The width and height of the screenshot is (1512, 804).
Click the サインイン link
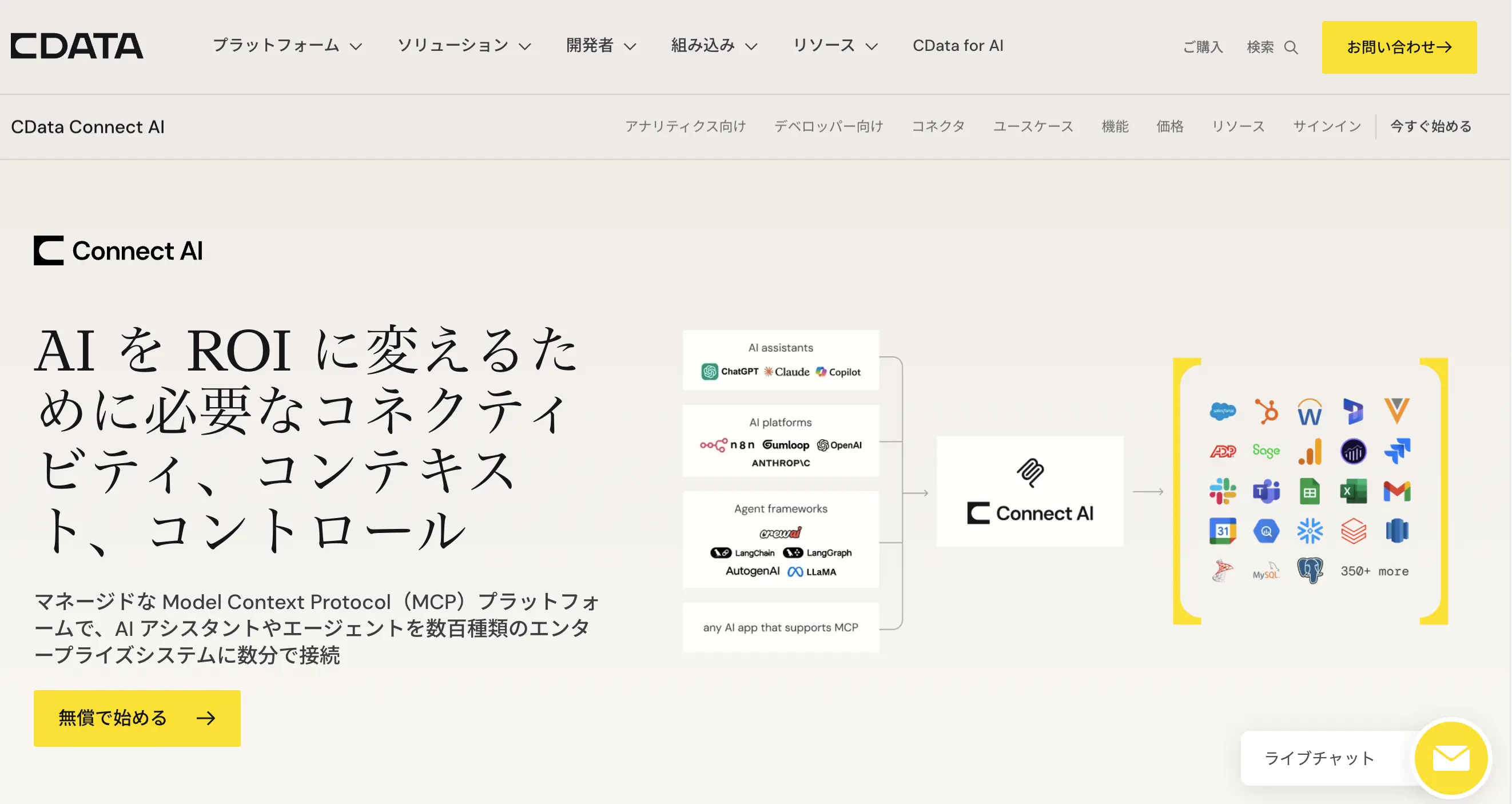click(x=1327, y=126)
